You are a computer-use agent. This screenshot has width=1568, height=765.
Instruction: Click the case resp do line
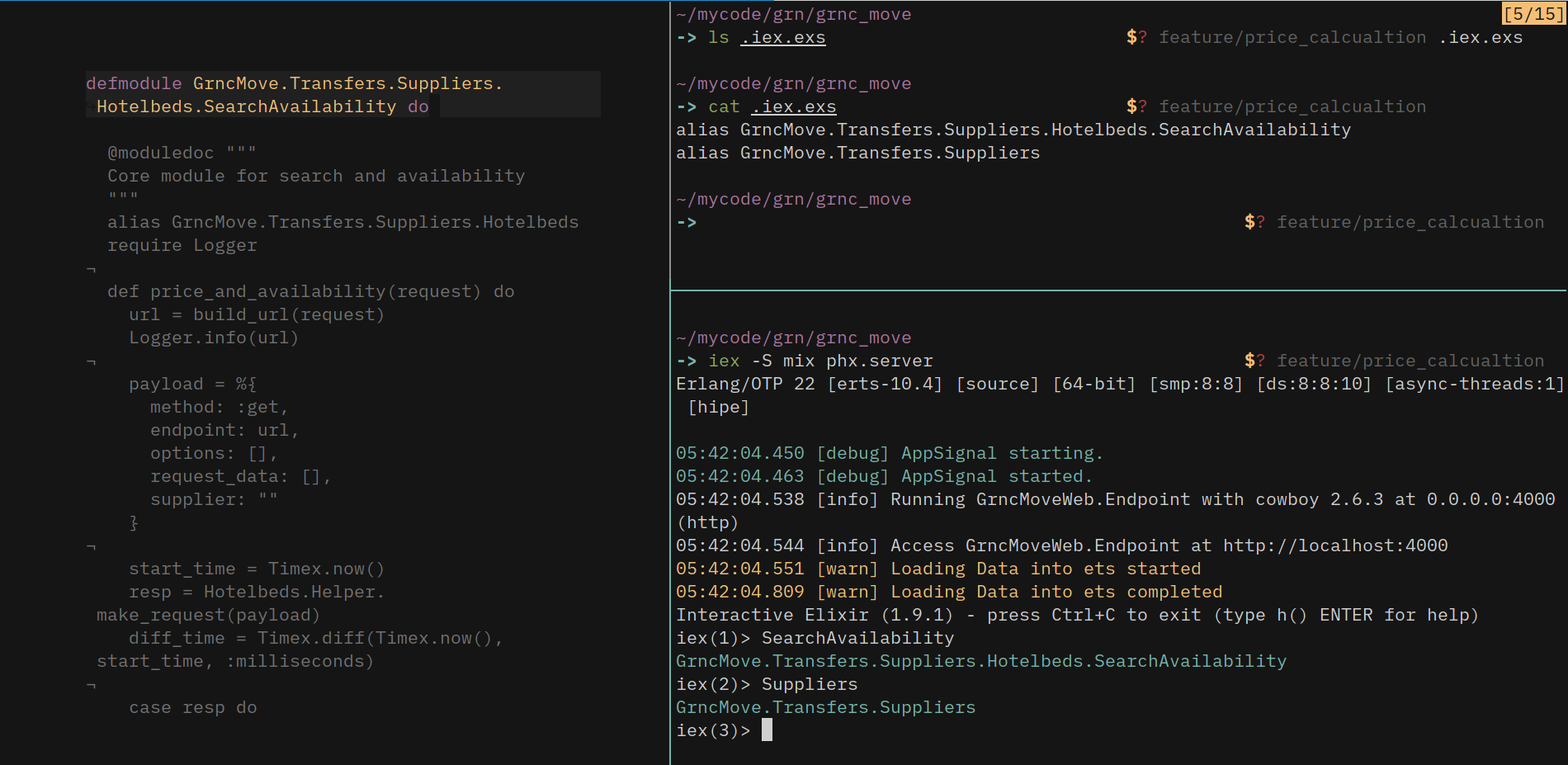(192, 708)
